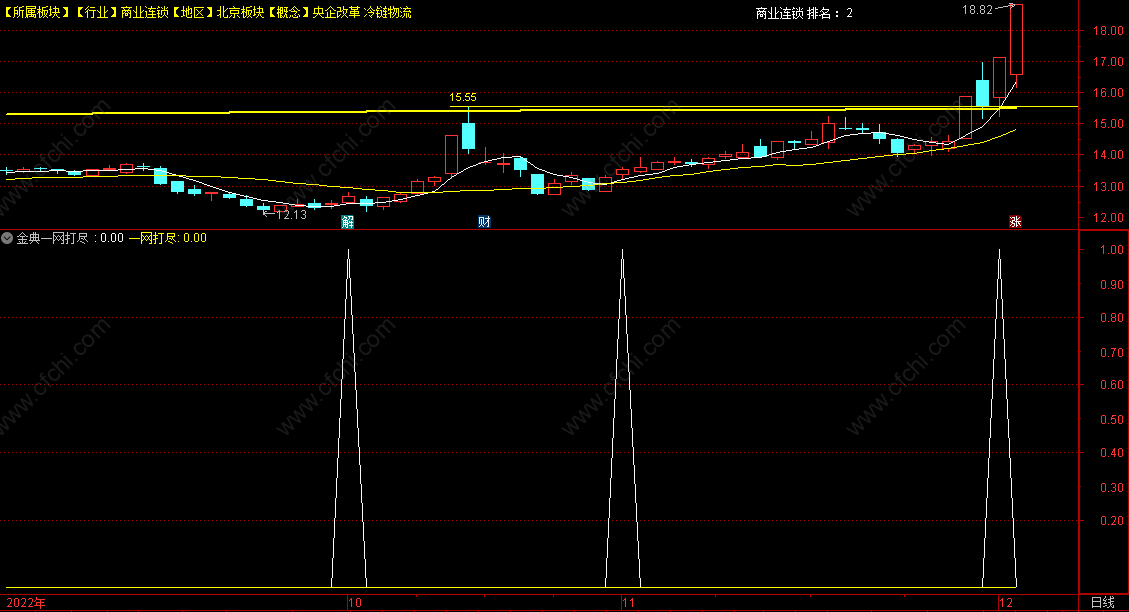Click the 0.90 indicator axis label

click(1112, 284)
